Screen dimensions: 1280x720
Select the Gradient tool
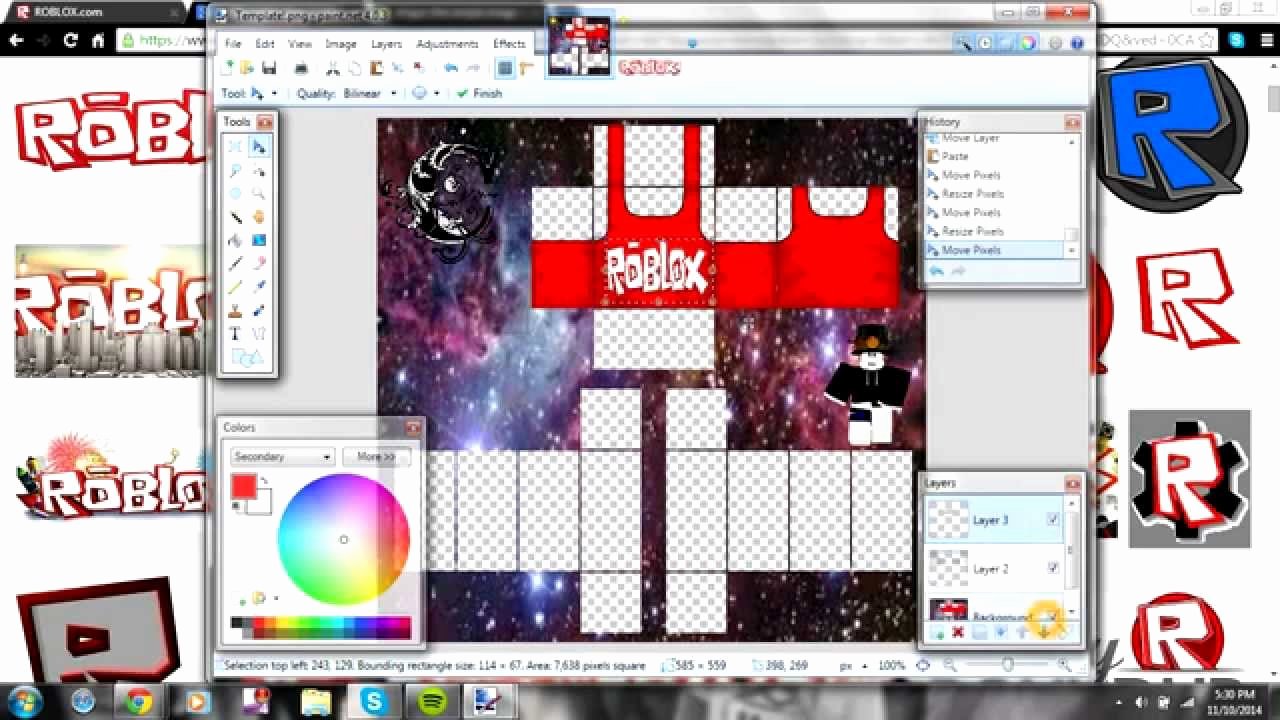(259, 240)
